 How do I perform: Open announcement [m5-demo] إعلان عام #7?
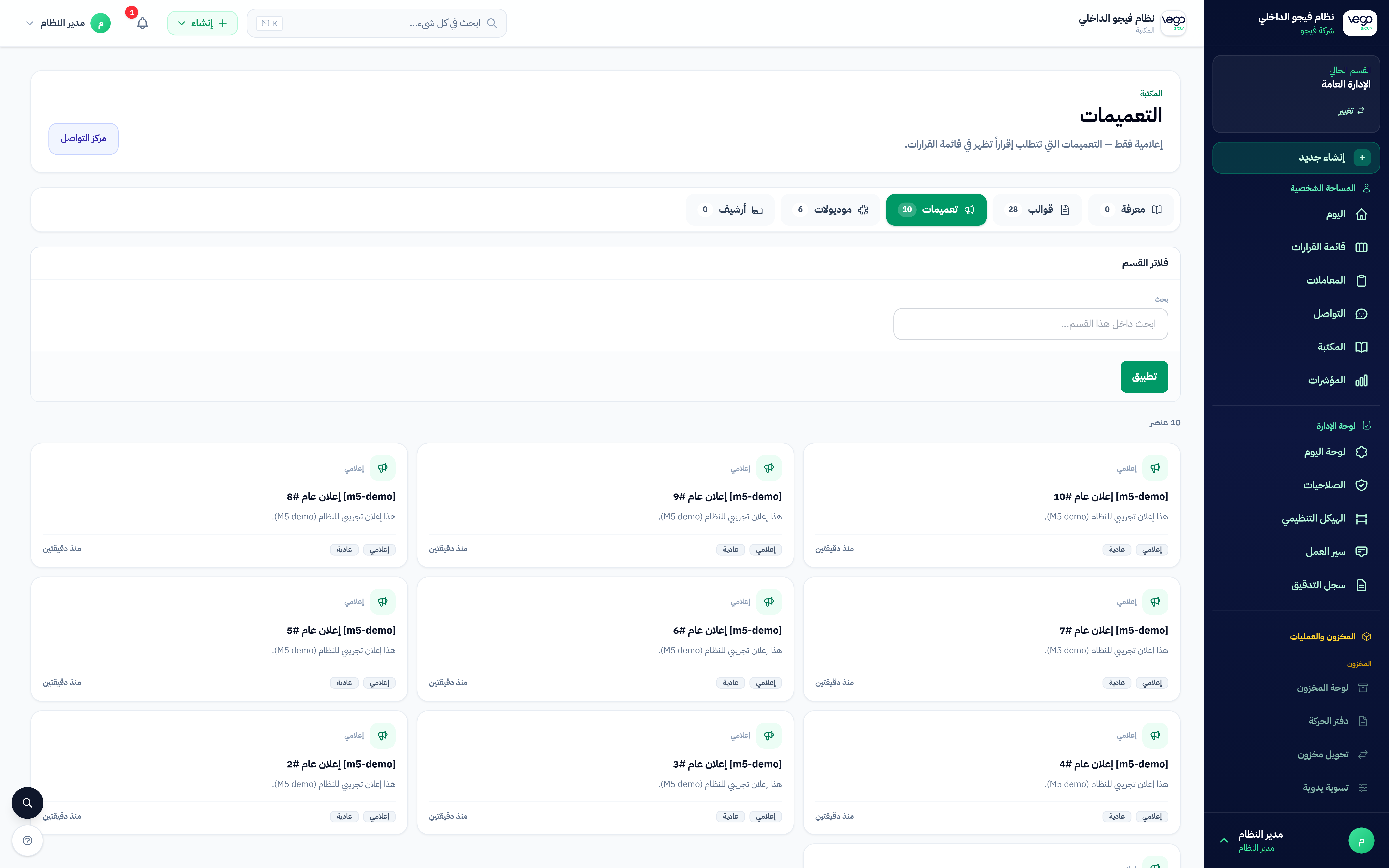point(1114,630)
